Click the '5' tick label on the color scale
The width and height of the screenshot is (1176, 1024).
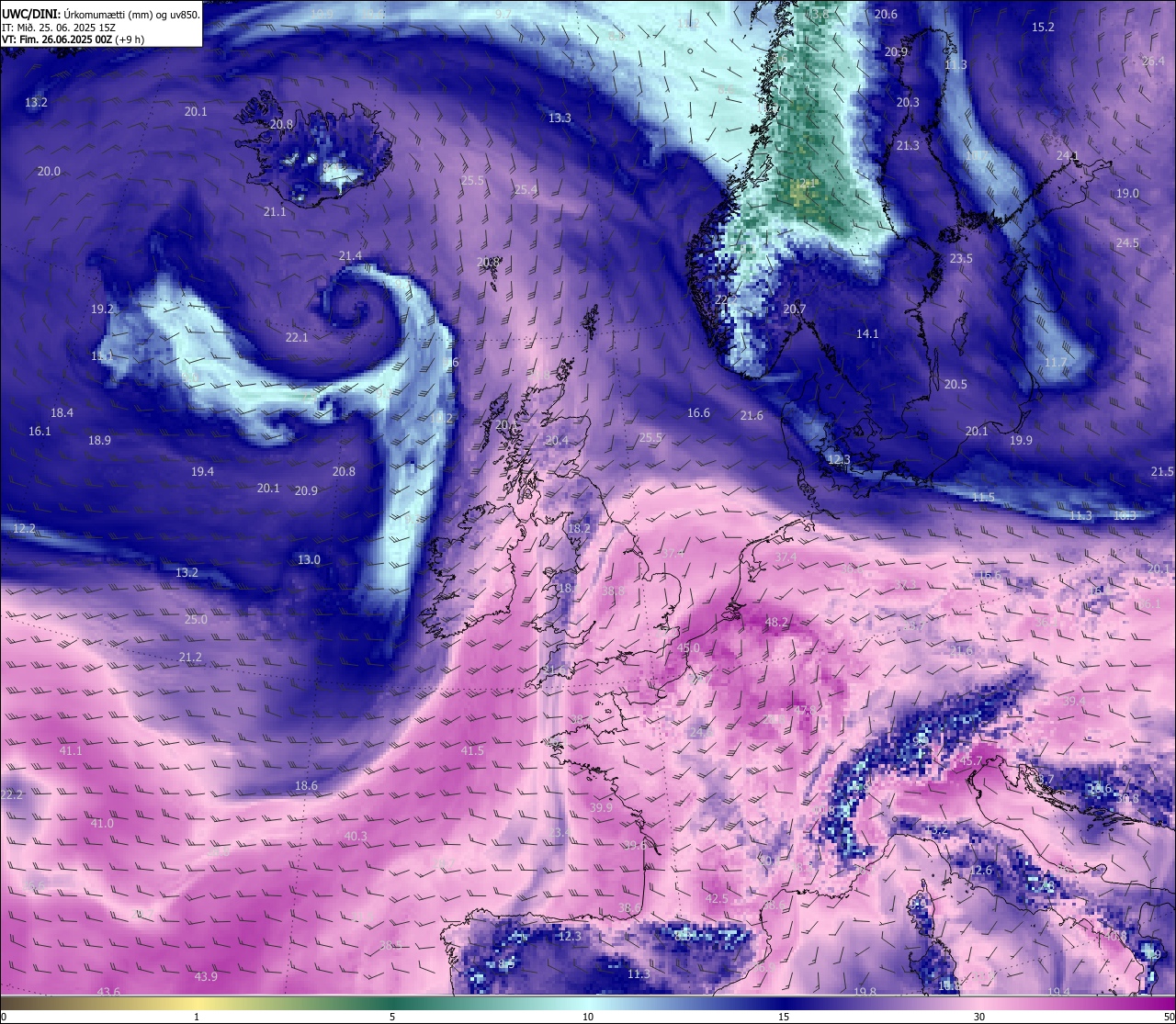pyautogui.click(x=392, y=1017)
